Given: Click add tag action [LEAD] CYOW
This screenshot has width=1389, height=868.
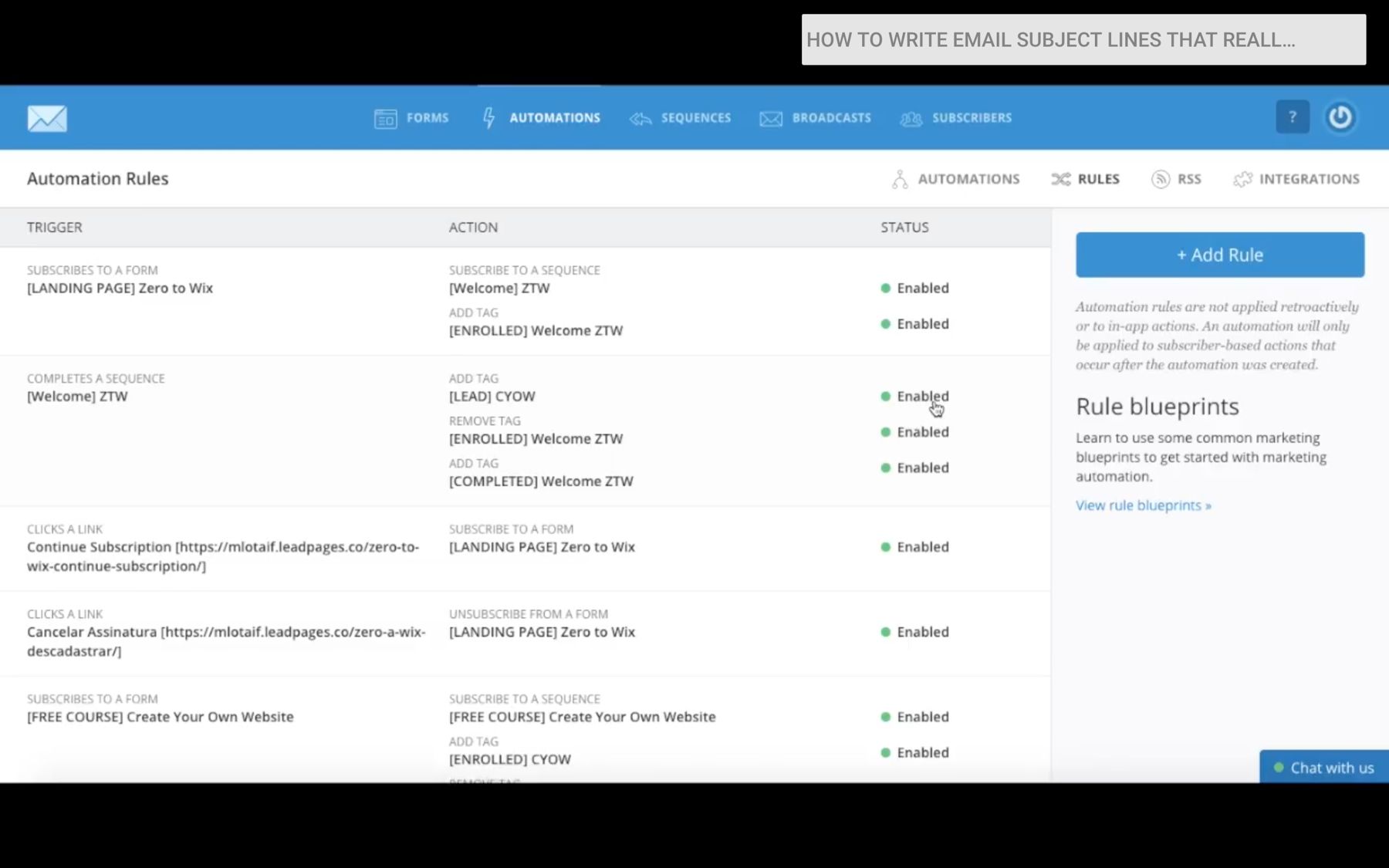Looking at the screenshot, I should (492, 397).
